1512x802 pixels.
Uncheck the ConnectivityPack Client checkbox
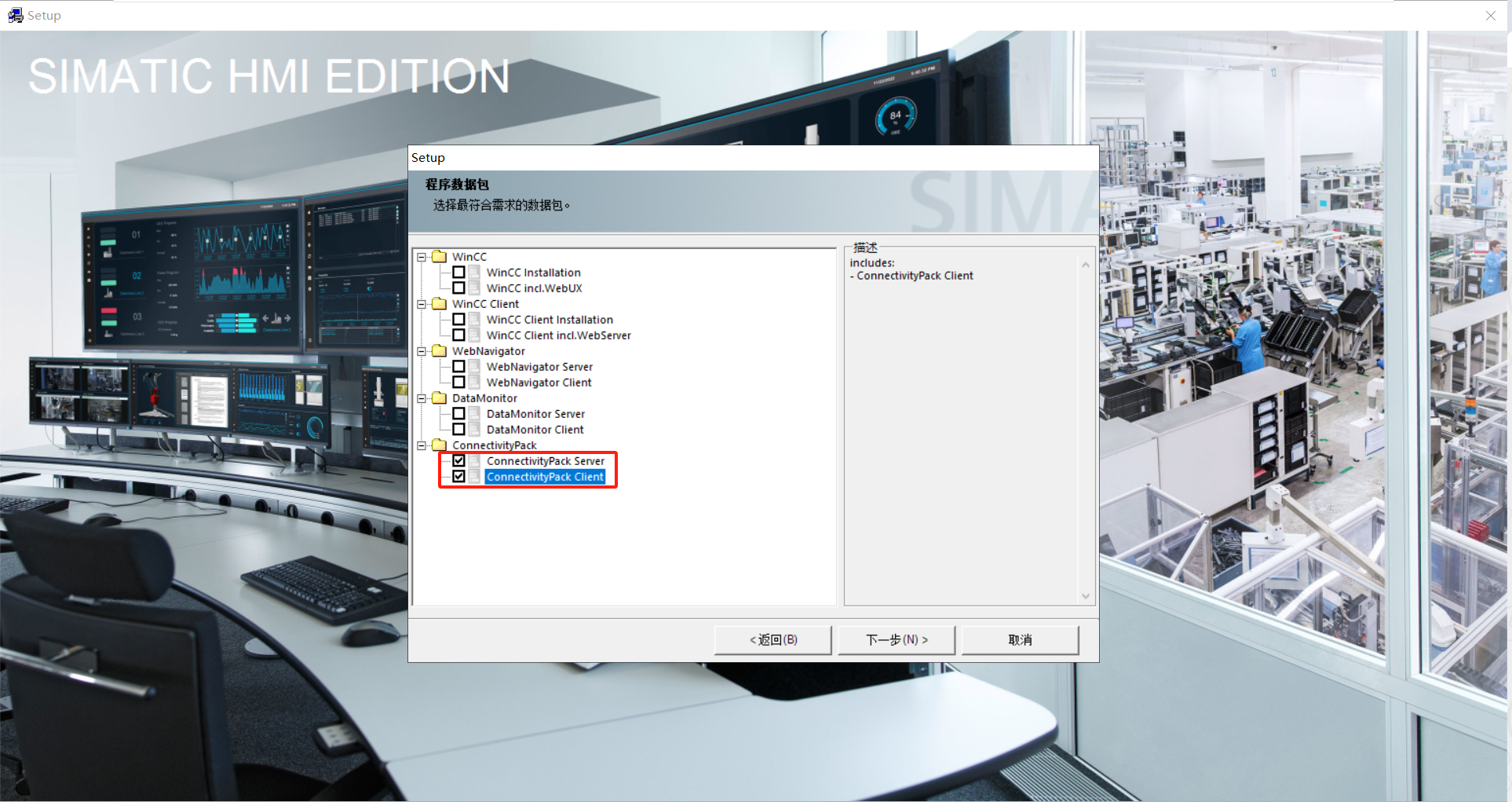pyautogui.click(x=458, y=477)
